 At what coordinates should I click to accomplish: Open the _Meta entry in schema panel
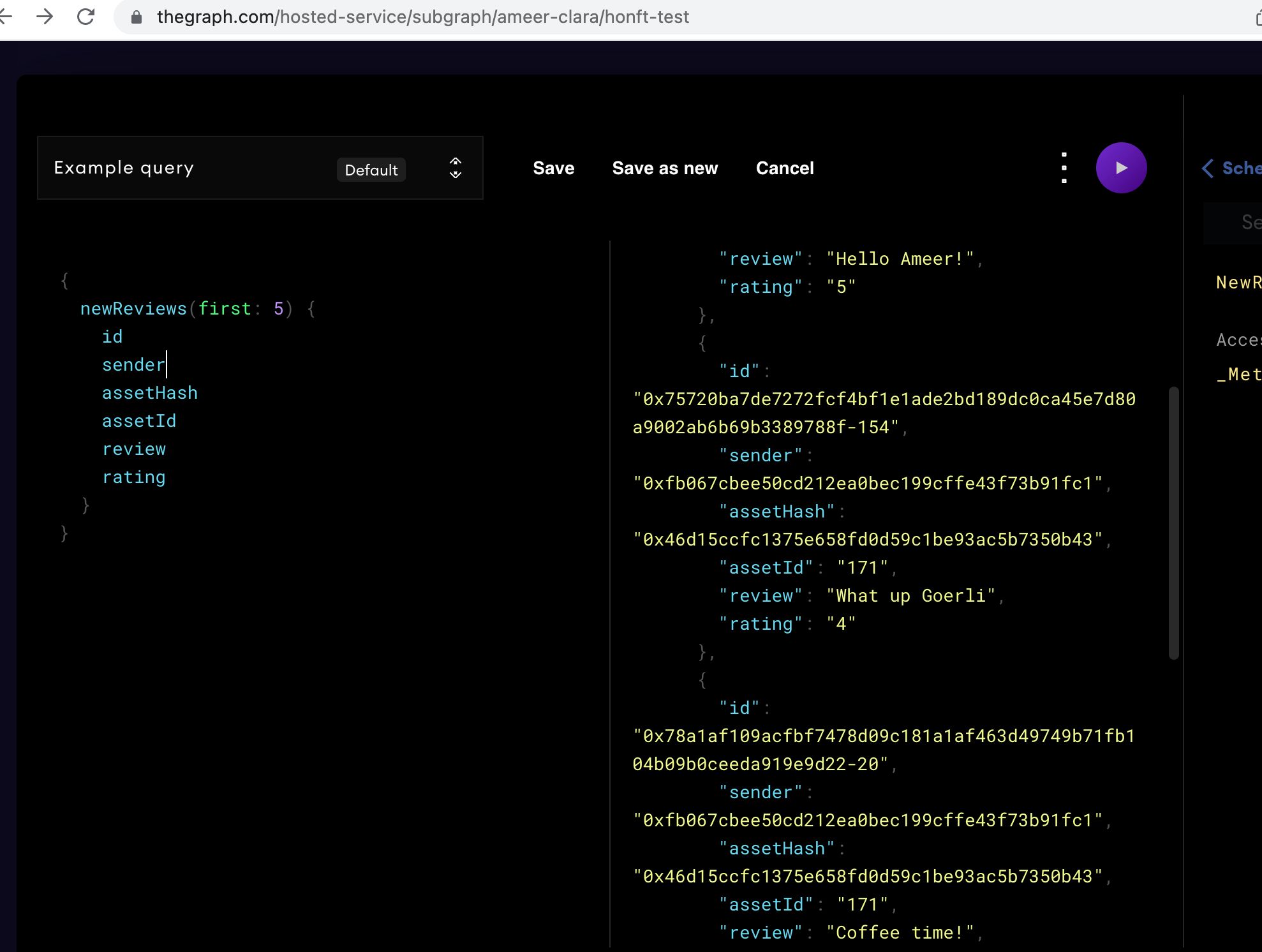point(1238,375)
